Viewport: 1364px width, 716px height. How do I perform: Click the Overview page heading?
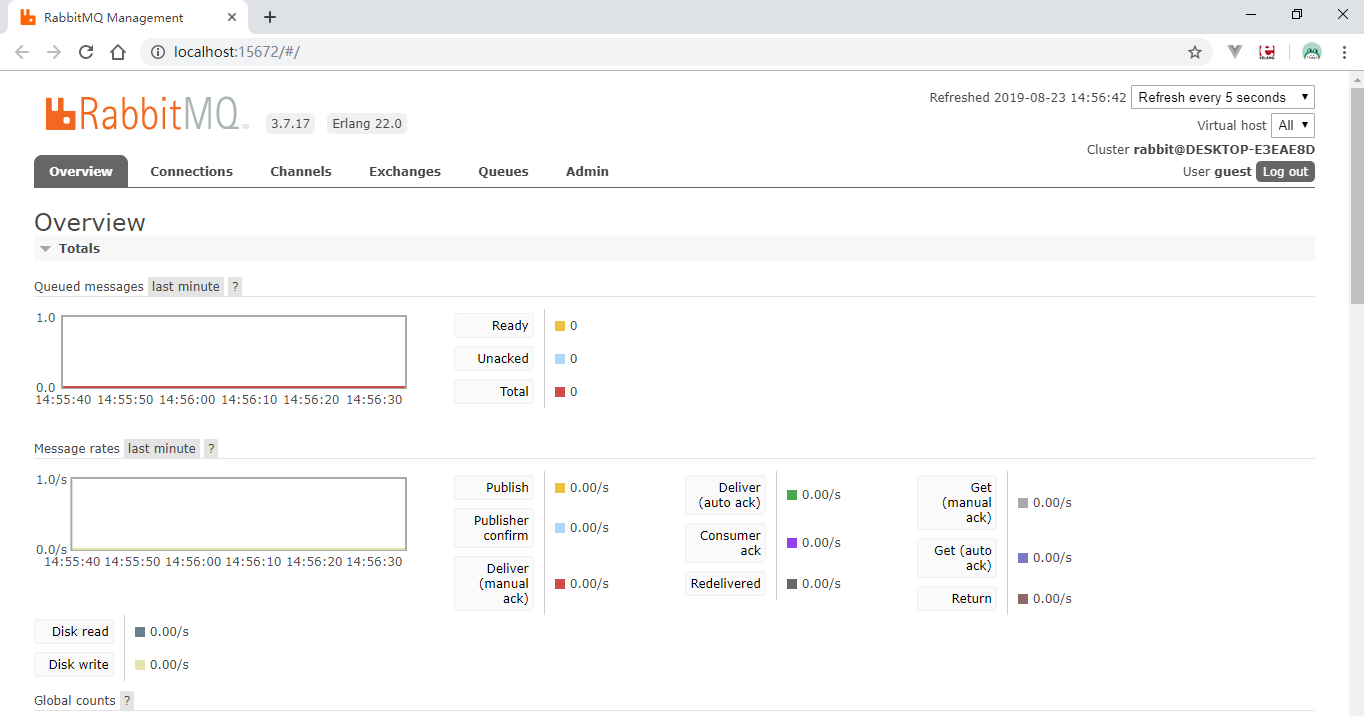point(90,222)
